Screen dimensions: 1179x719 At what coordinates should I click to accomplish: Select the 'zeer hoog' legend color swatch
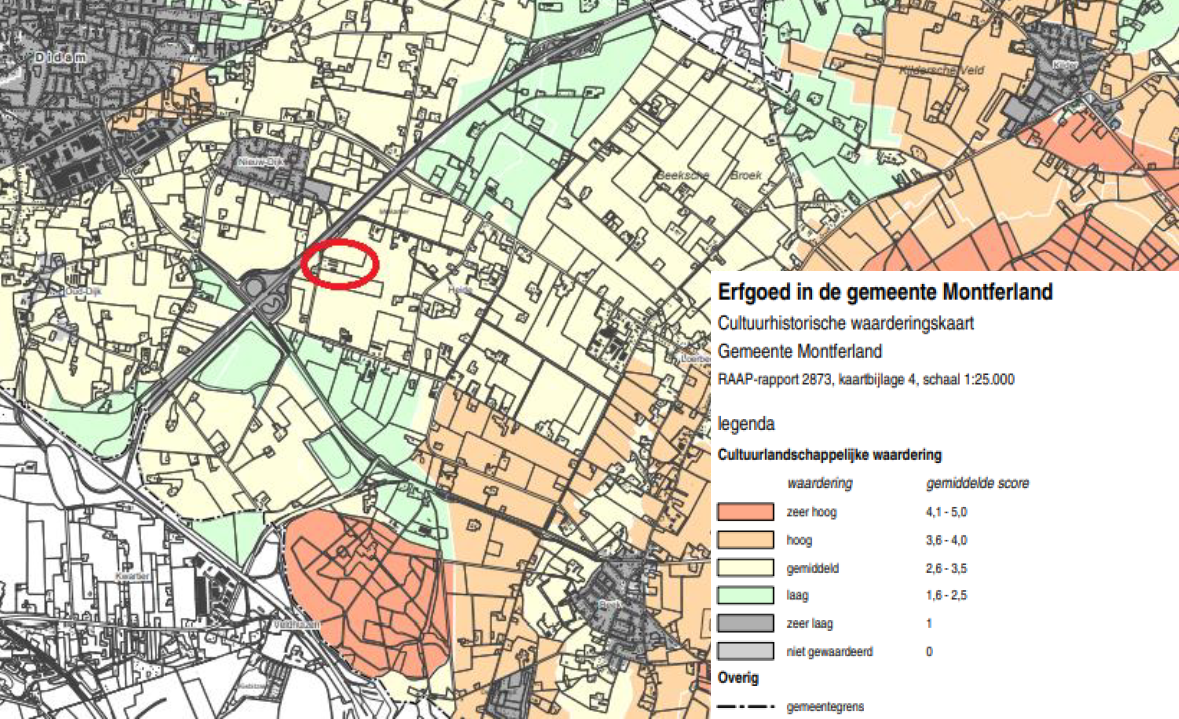pos(745,512)
